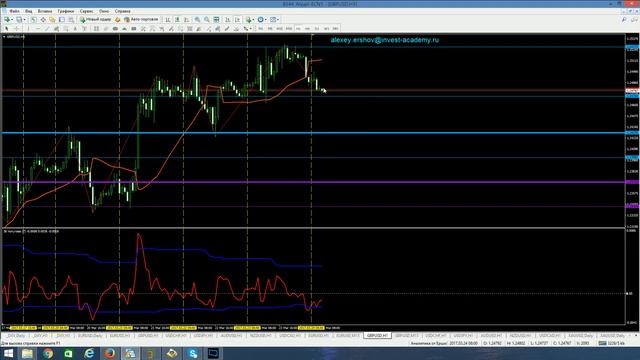Select the Text Label (T) tool
Image resolution: width=640 pixels, height=360 pixels.
(84, 29)
